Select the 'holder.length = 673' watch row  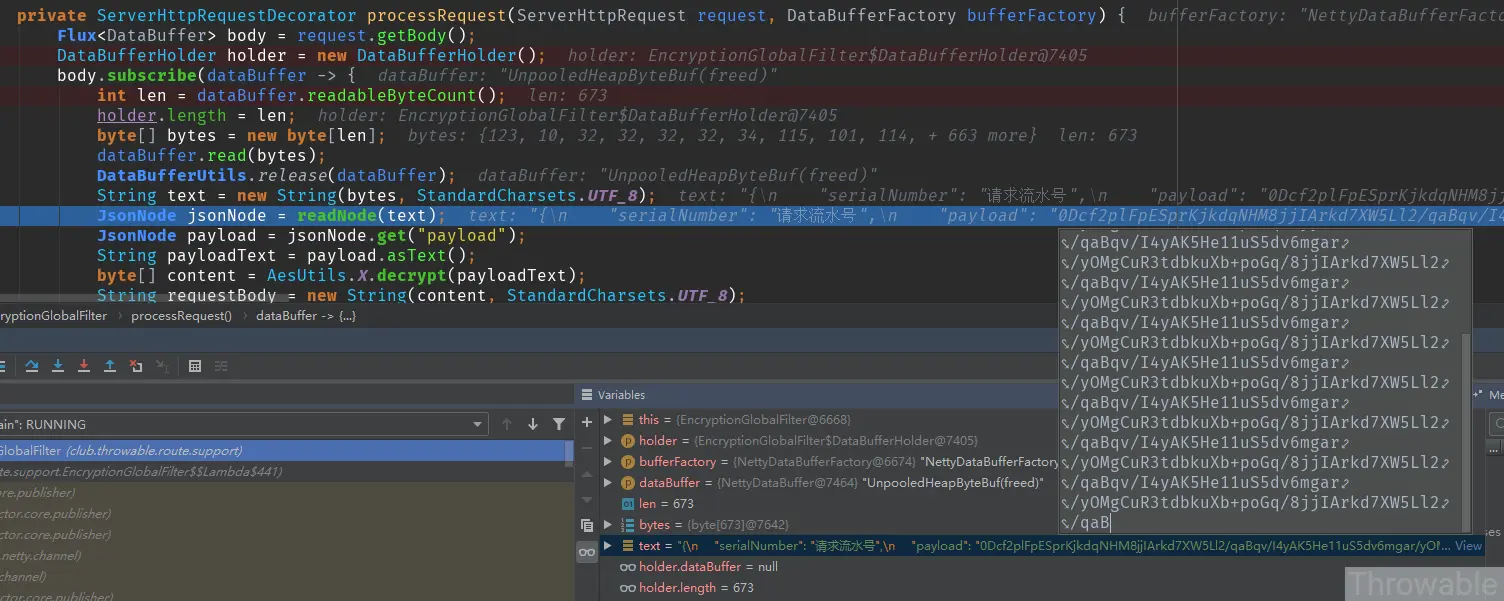686,588
